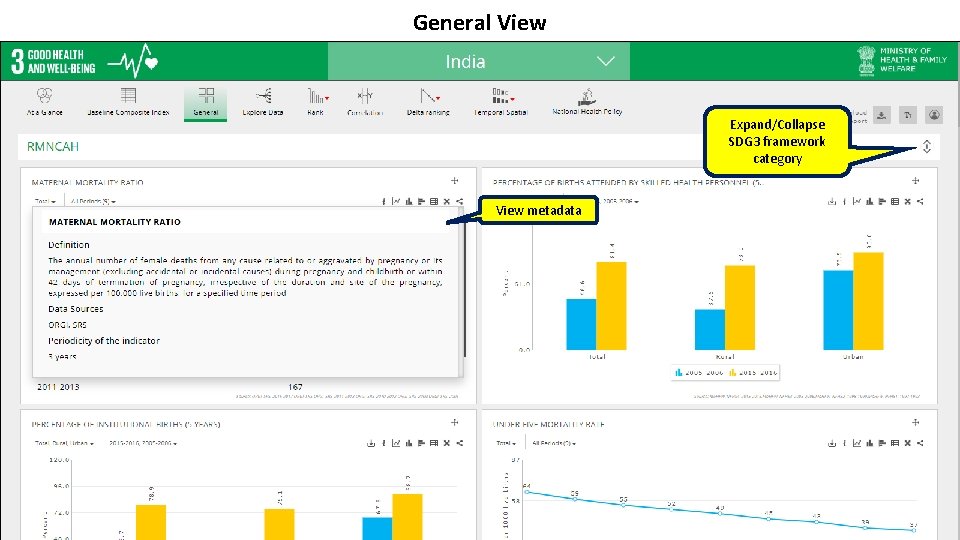Switch Maternal Mortality card to column chart
The width and height of the screenshot is (960, 540).
[x=409, y=201]
